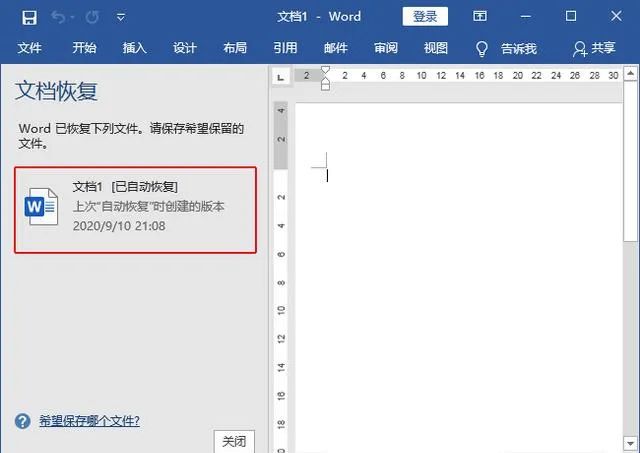
Task: Switch to the 引用 ribbon tab
Action: (x=285, y=48)
